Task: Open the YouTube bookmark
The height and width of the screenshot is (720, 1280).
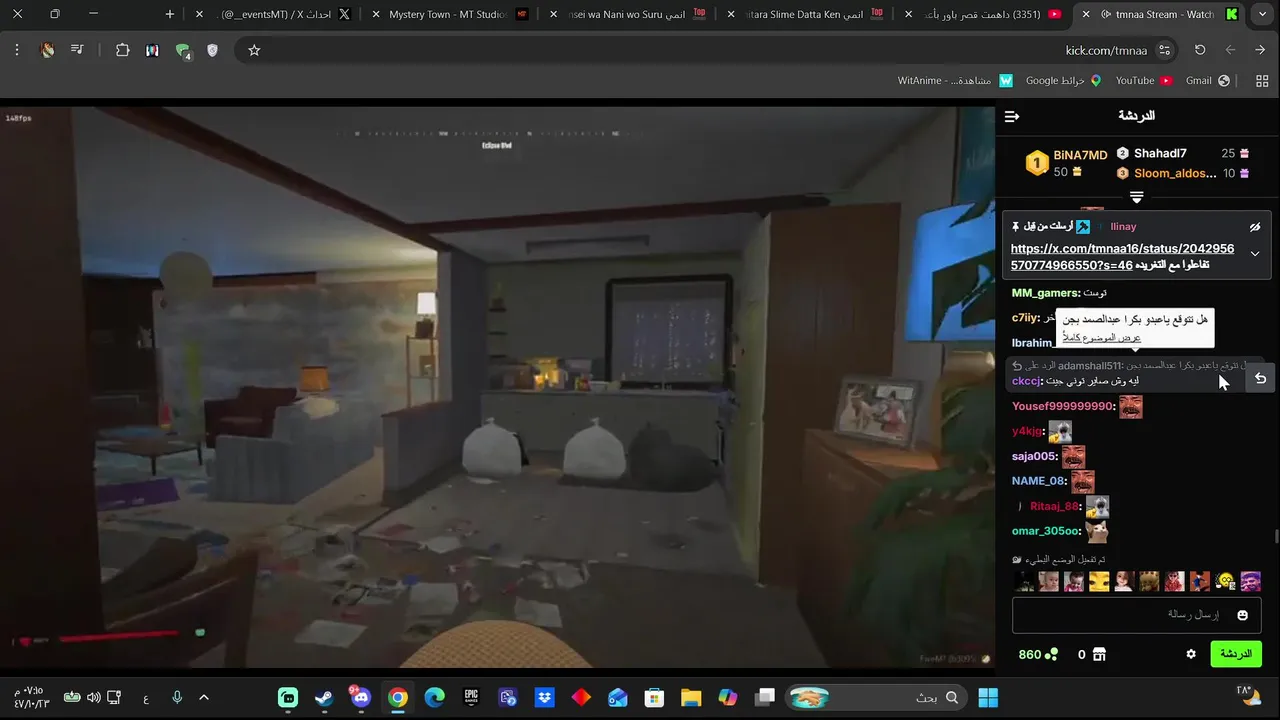Action: click(x=1143, y=81)
